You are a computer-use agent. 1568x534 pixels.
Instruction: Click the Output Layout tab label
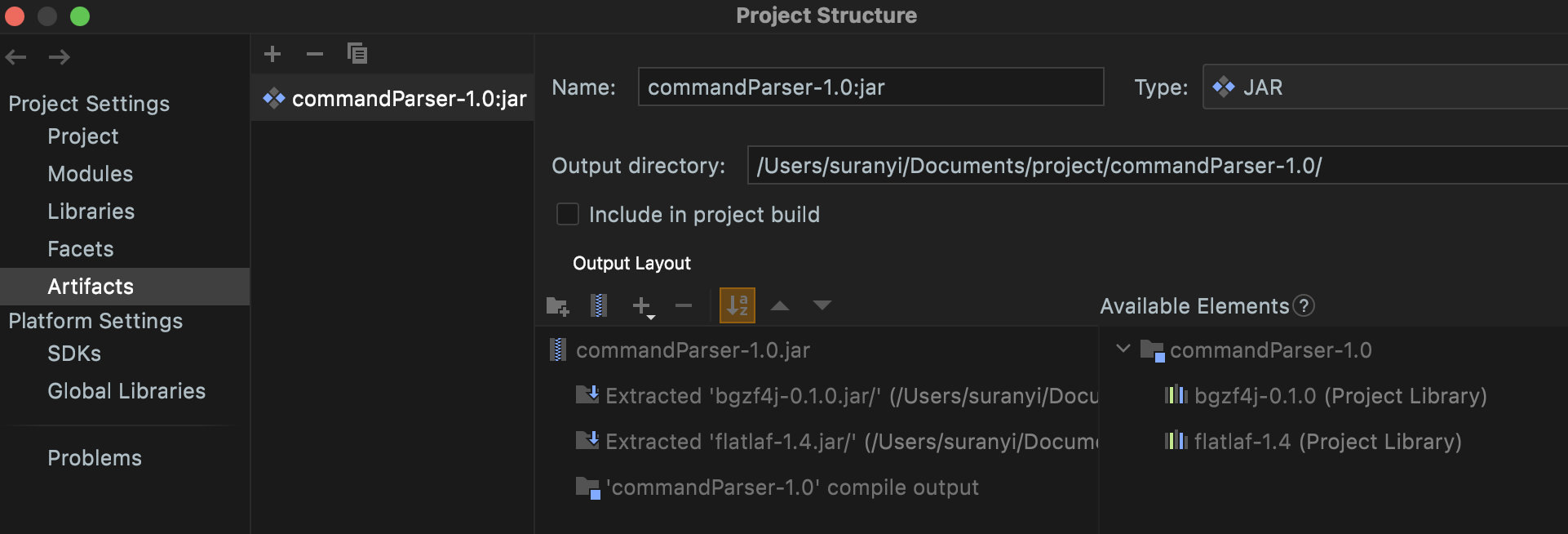click(631, 263)
